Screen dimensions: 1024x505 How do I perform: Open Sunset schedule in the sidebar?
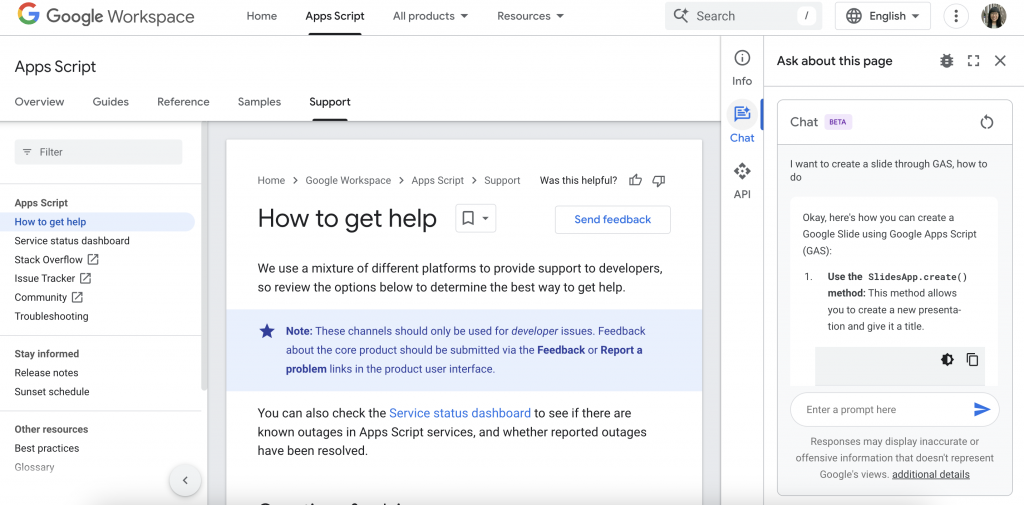(52, 392)
